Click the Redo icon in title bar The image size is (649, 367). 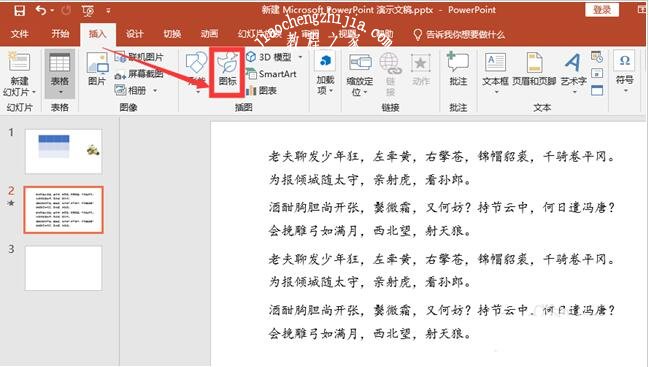click(x=66, y=10)
